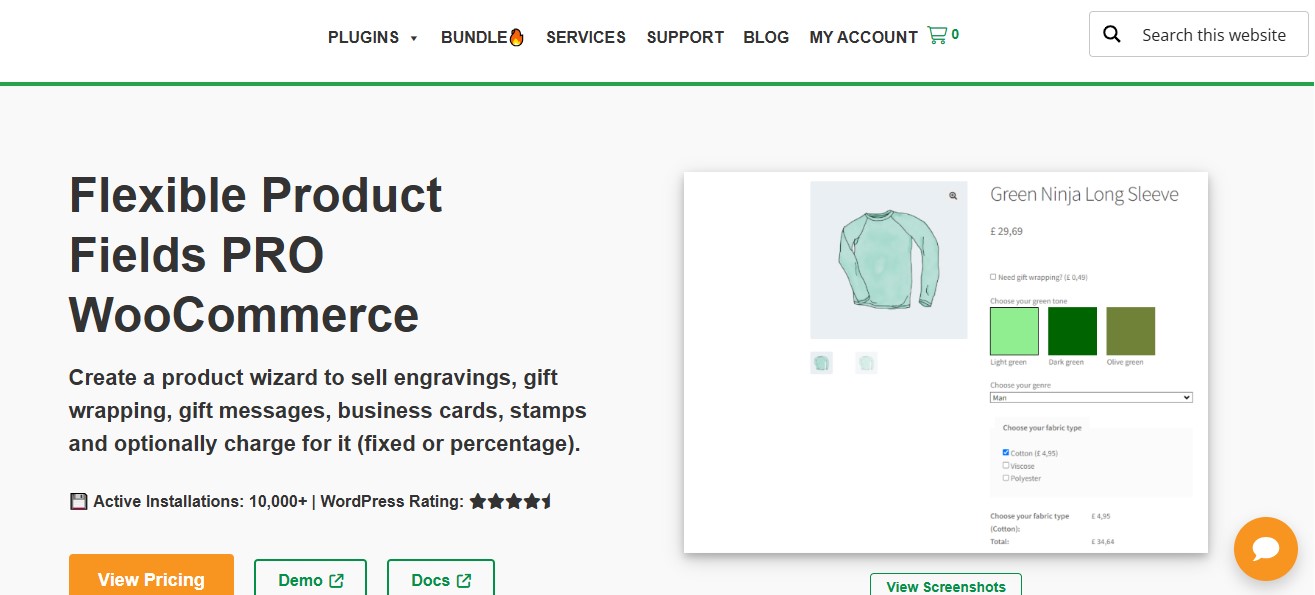Image resolution: width=1315 pixels, height=595 pixels.
Task: Click the half-star in the WordPress rating
Action: pos(545,500)
